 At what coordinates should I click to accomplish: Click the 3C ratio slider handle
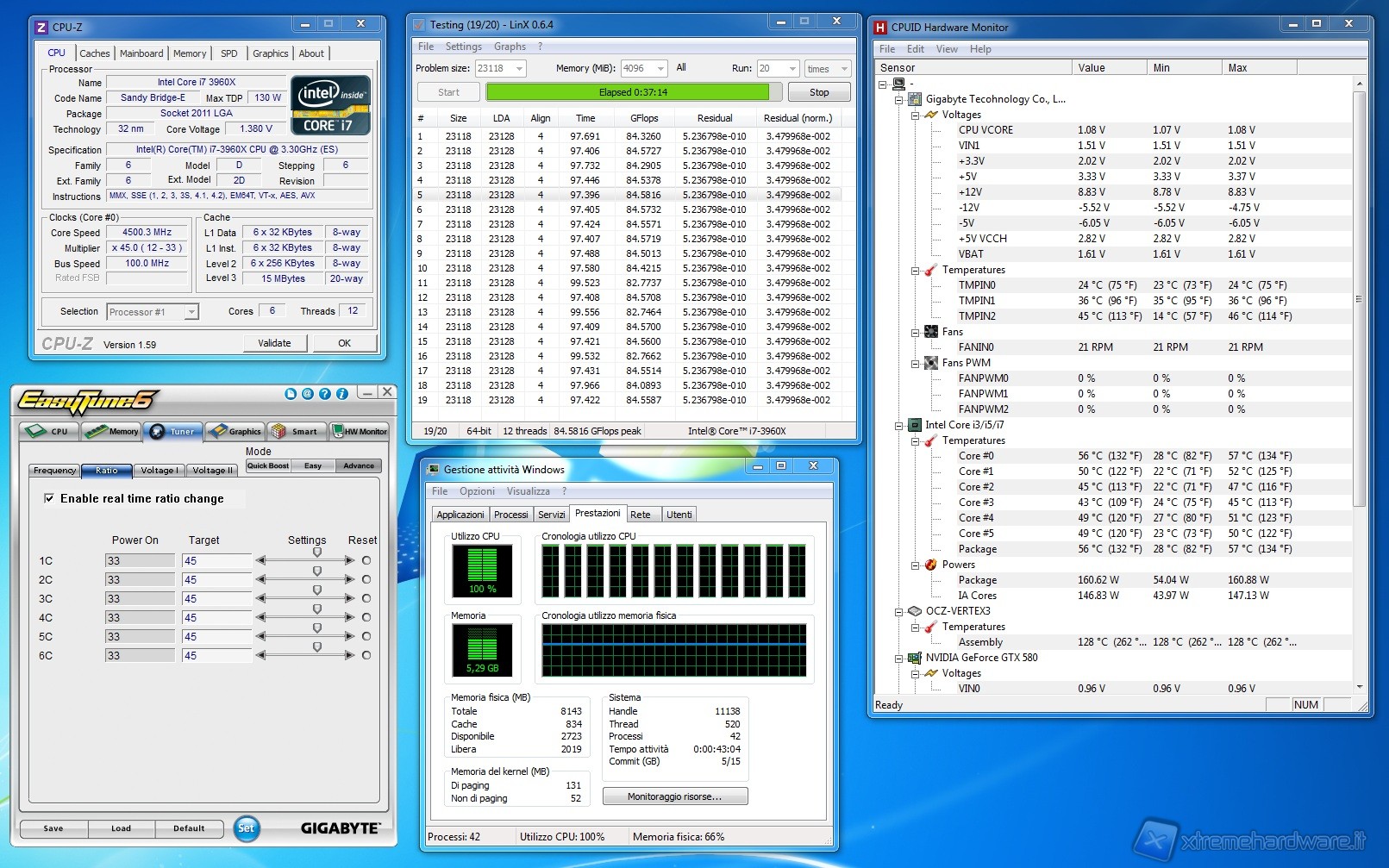tap(317, 590)
